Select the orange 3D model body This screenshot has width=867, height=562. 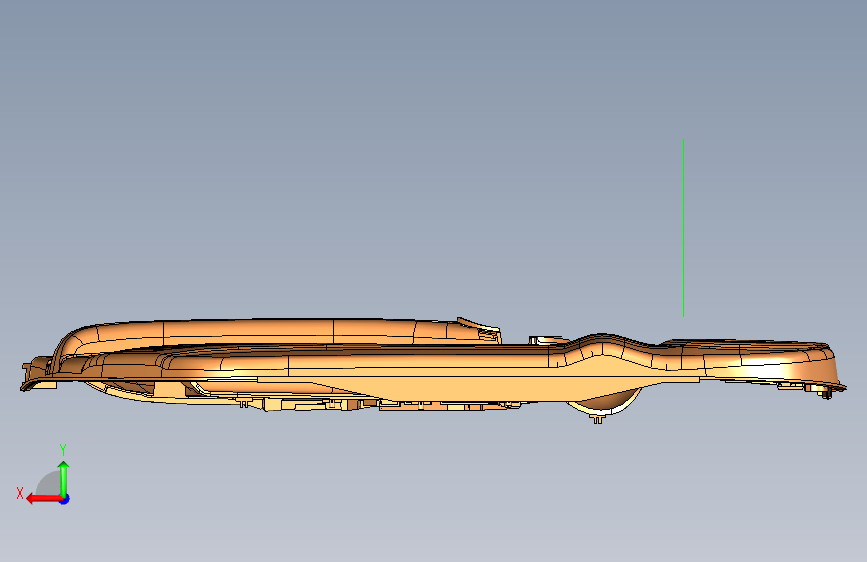[434, 370]
